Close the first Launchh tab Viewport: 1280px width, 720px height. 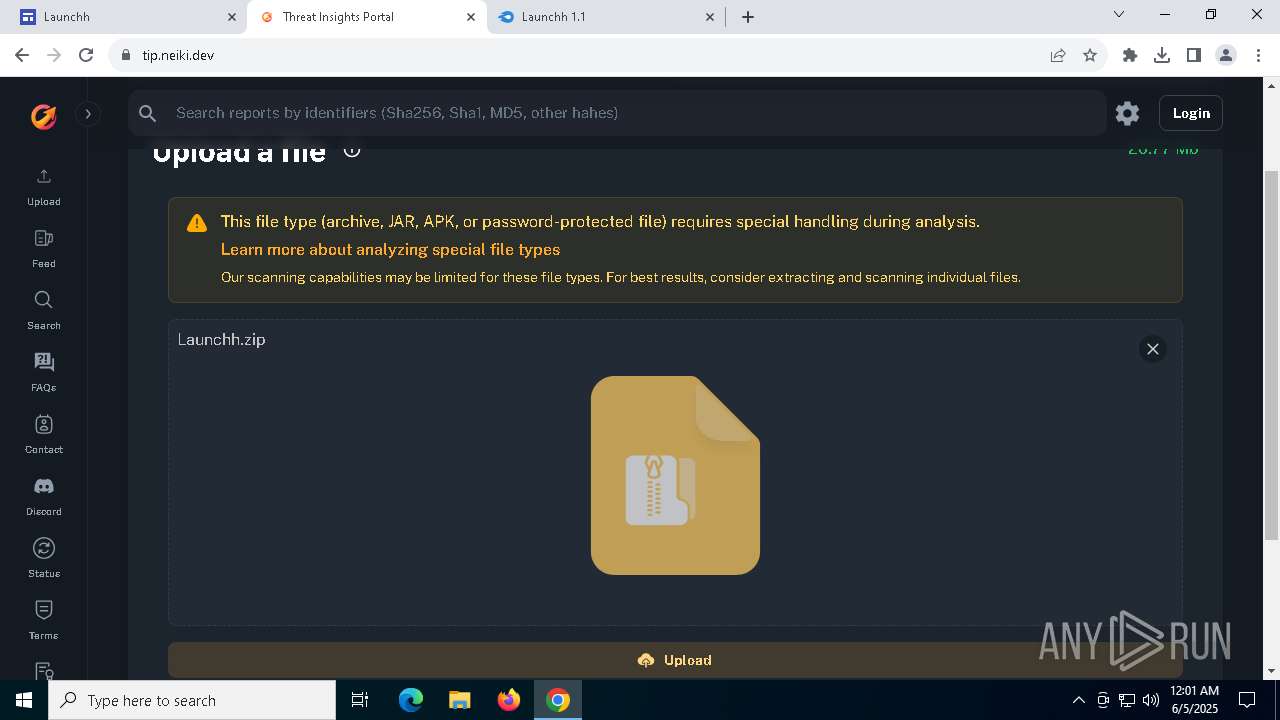tap(232, 17)
